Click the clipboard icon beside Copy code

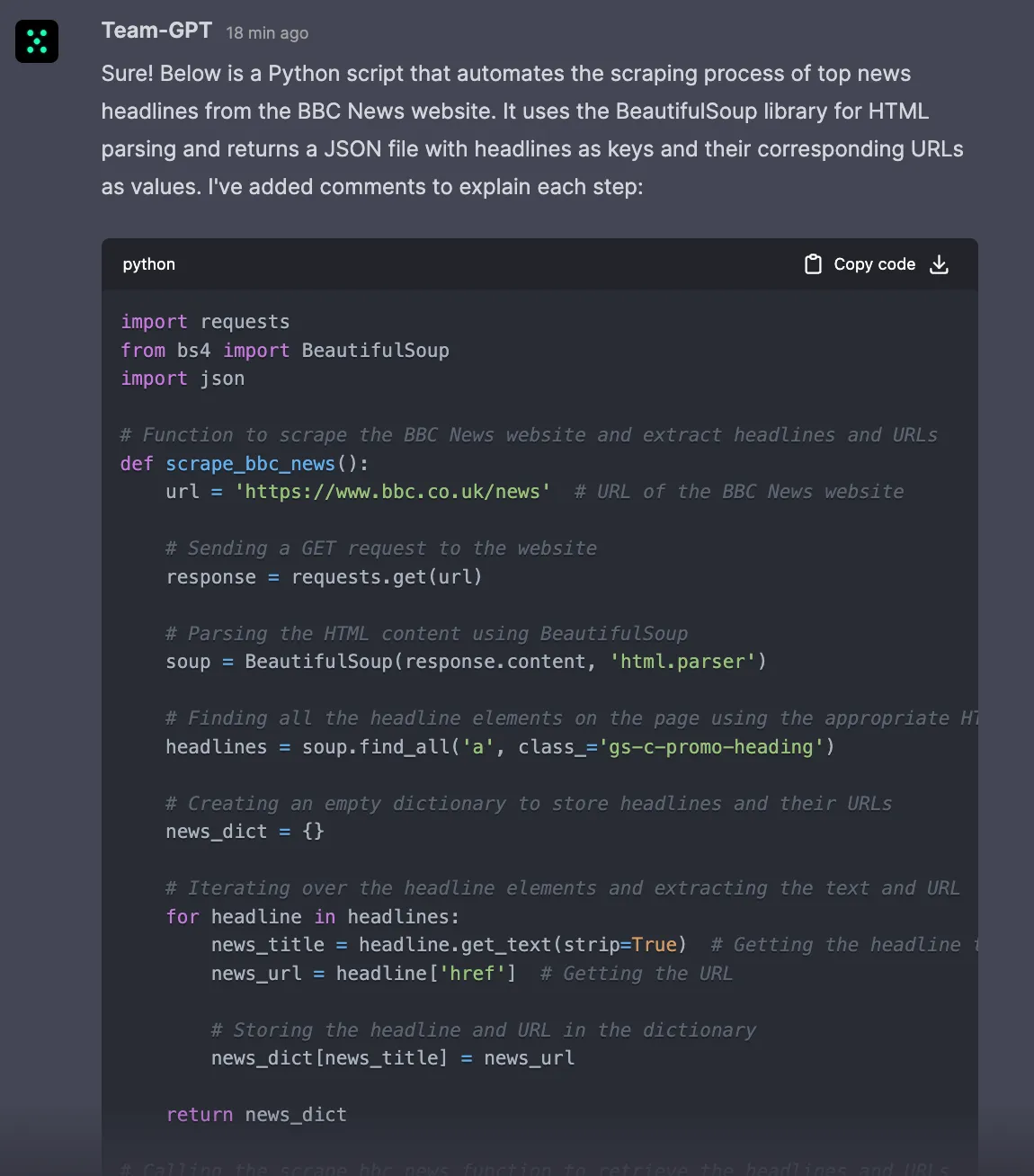click(x=813, y=263)
